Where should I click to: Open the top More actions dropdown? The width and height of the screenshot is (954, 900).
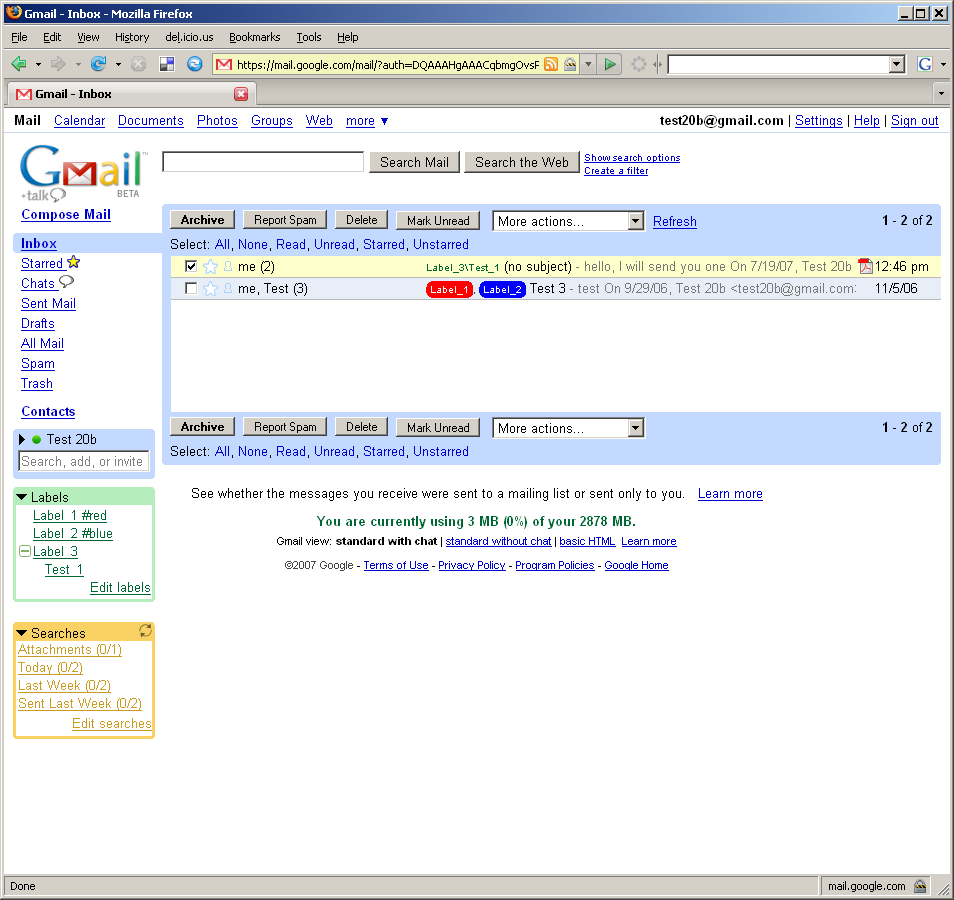pos(568,221)
